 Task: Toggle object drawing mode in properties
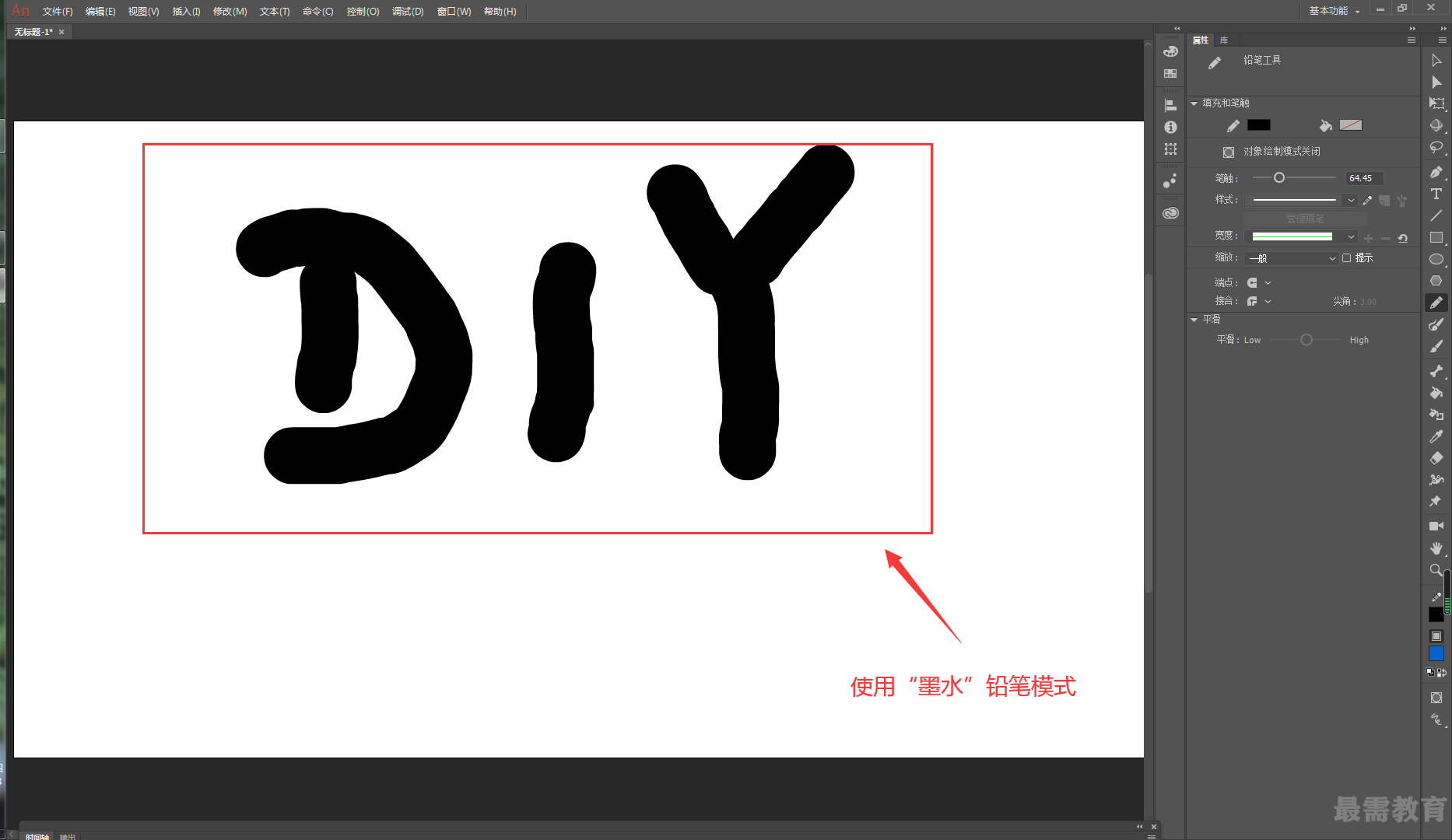click(x=1229, y=152)
